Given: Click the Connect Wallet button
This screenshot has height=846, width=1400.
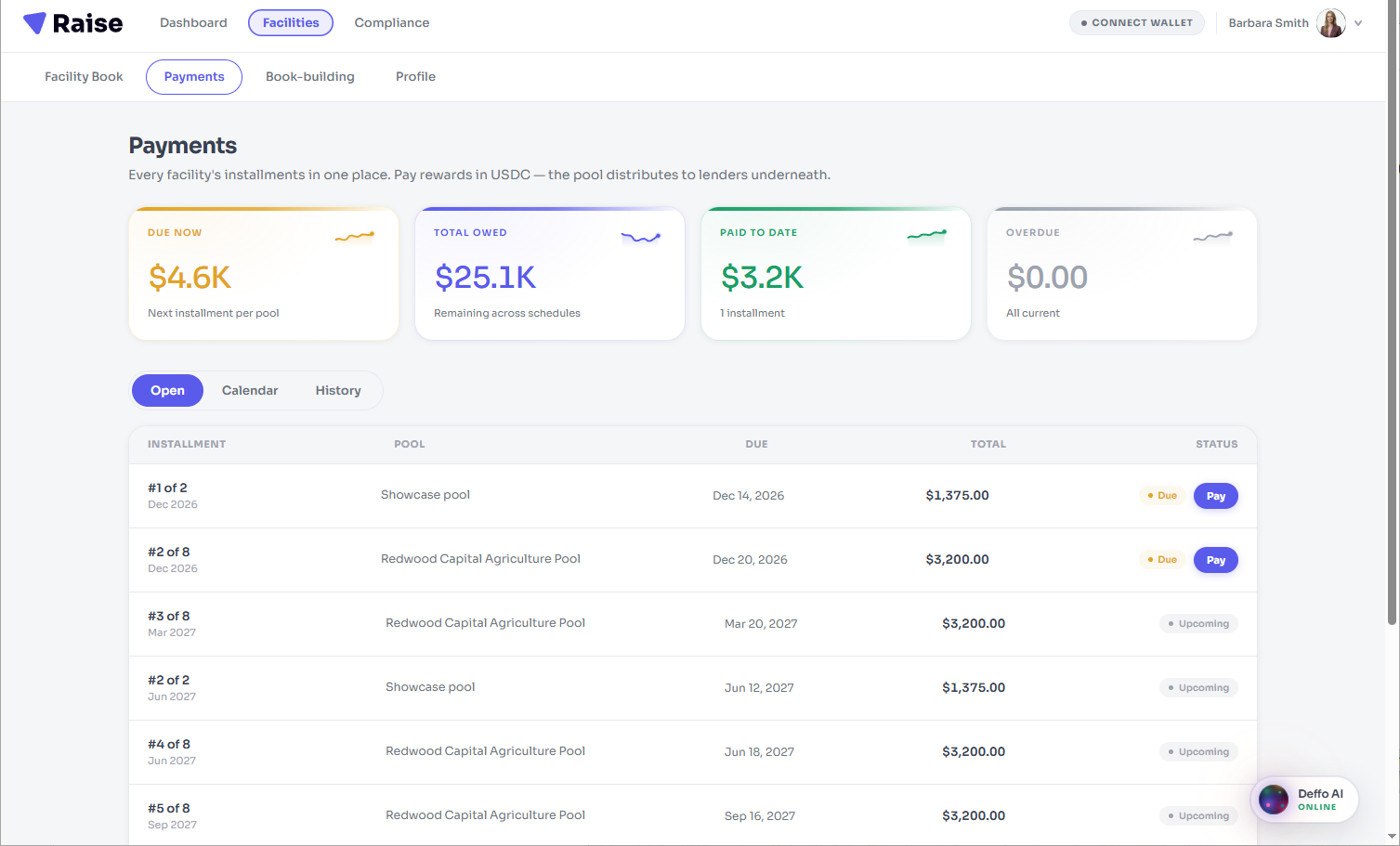Looking at the screenshot, I should (1137, 23).
